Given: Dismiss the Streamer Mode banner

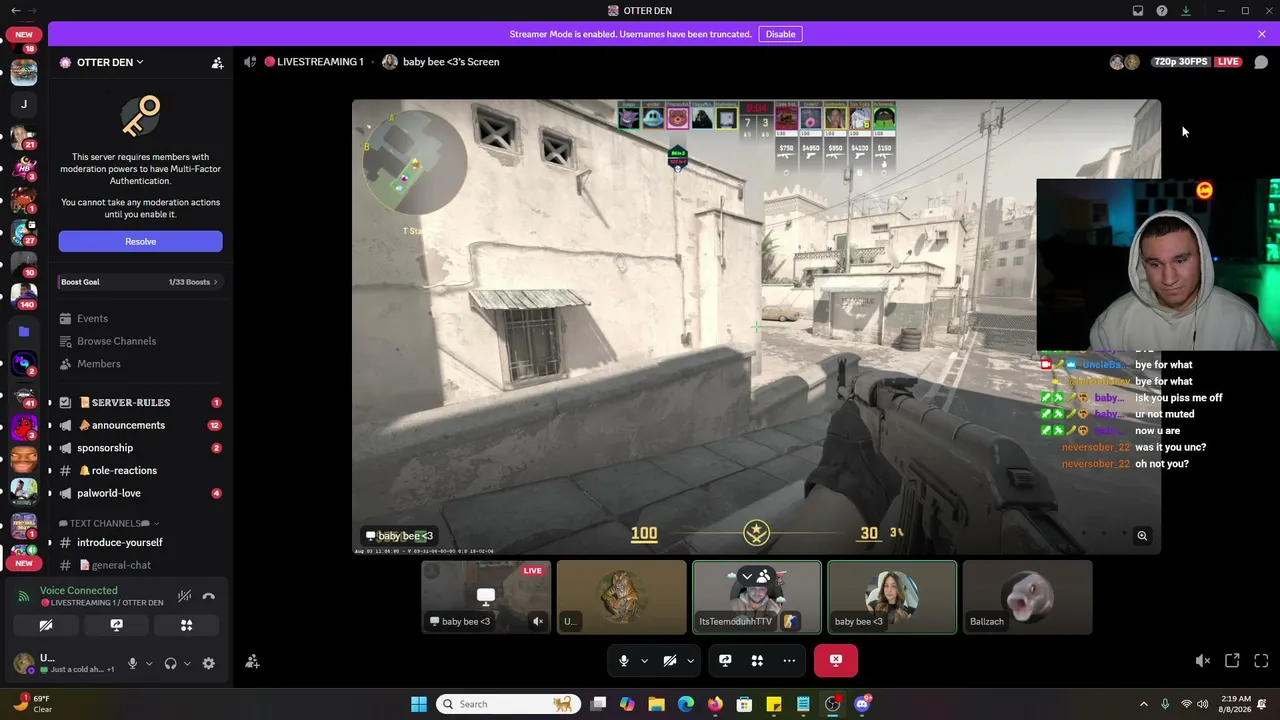Looking at the screenshot, I should point(1262,34).
